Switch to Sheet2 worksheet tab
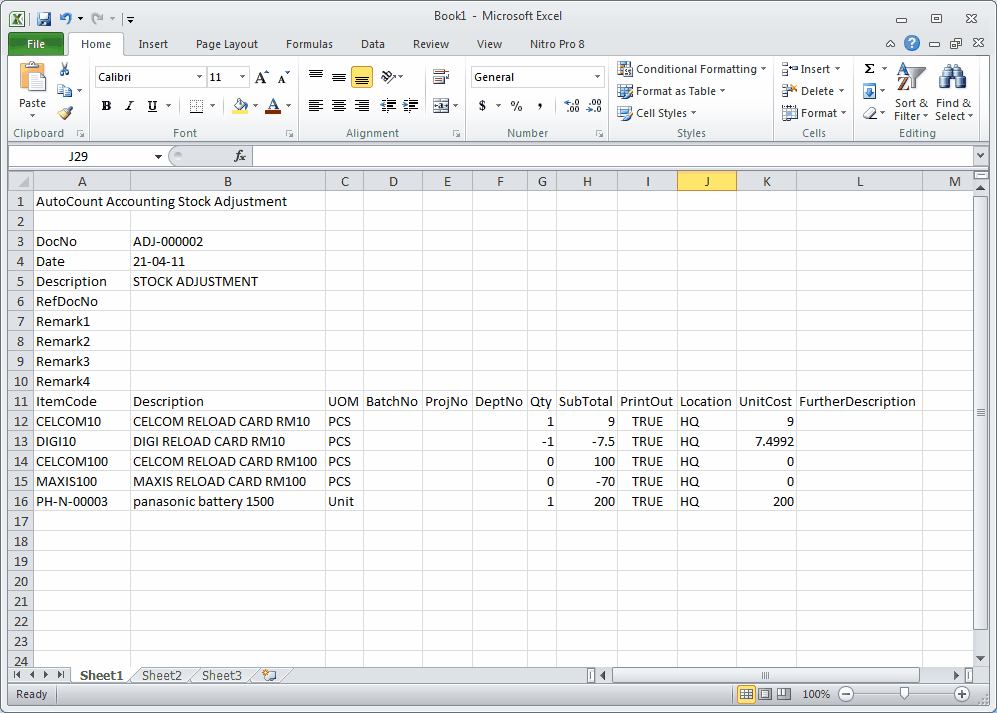The width and height of the screenshot is (997, 713). tap(162, 675)
